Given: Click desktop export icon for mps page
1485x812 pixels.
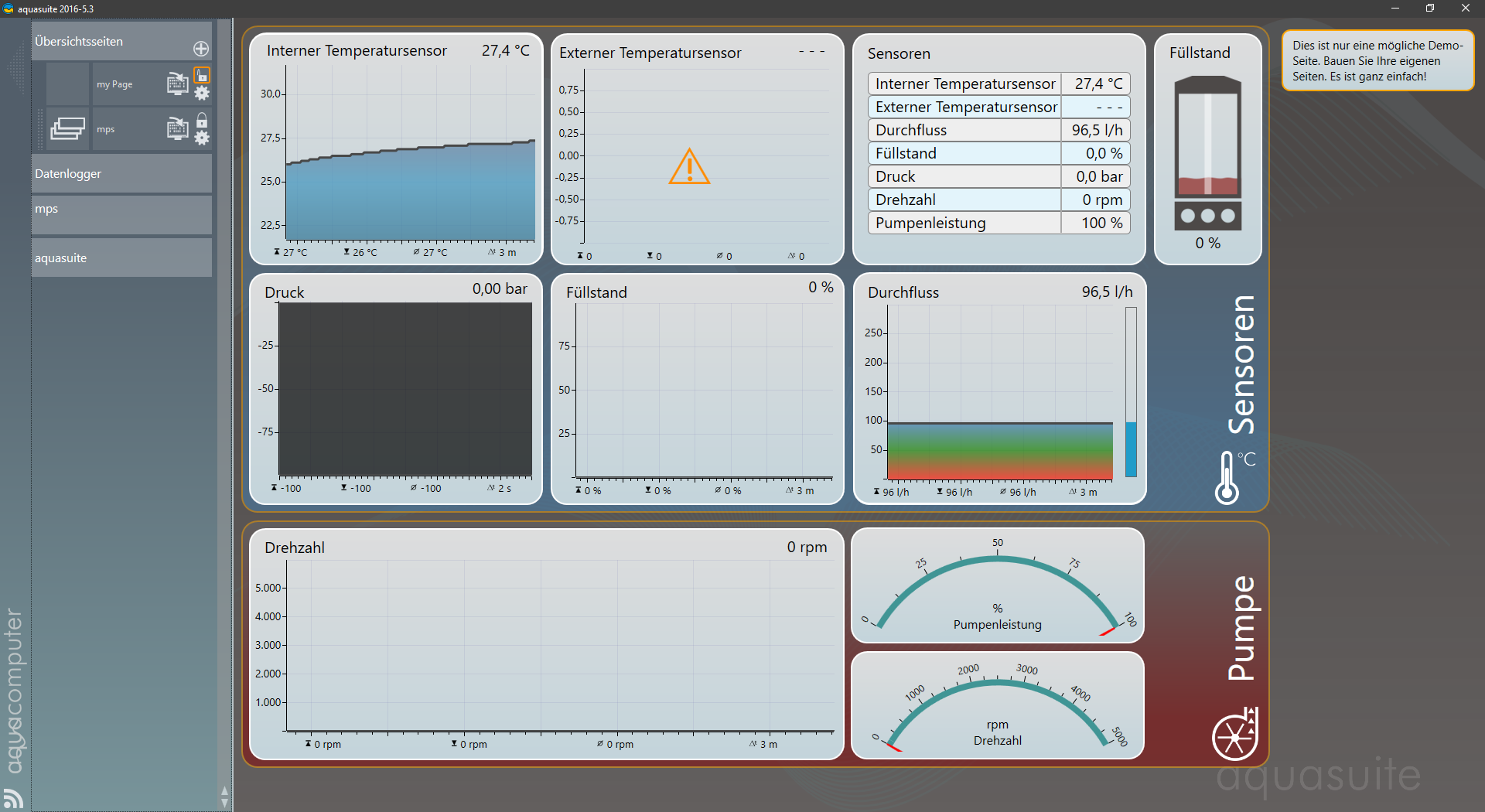Looking at the screenshot, I should point(178,128).
